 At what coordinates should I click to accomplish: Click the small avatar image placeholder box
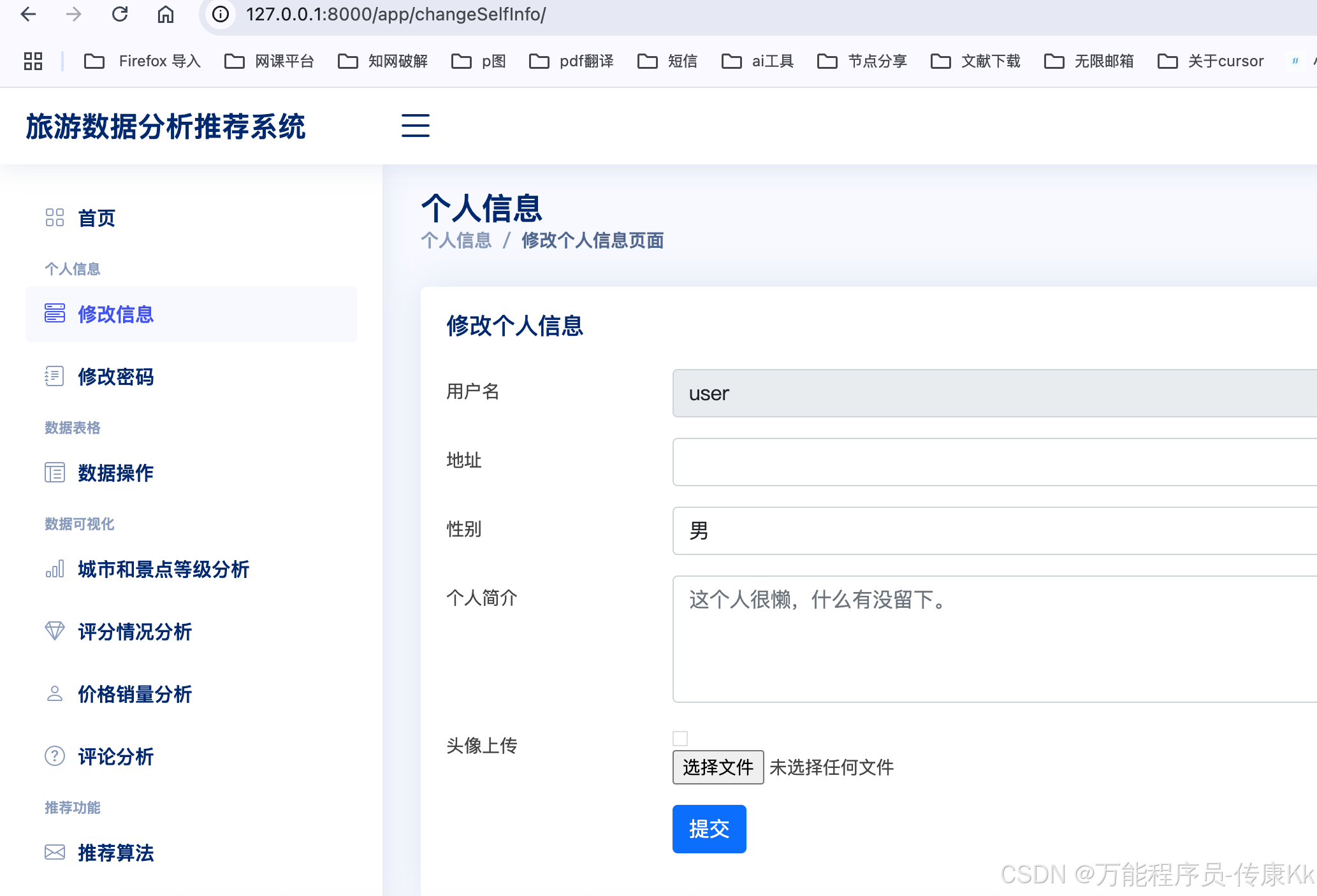pyautogui.click(x=680, y=739)
